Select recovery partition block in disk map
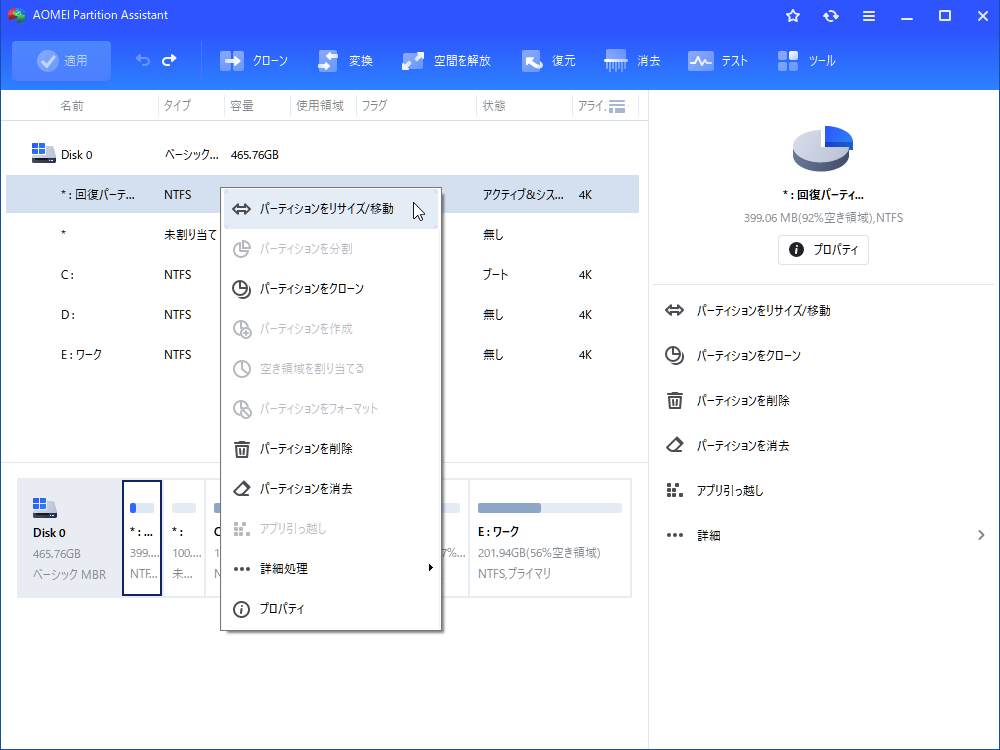 pyautogui.click(x=142, y=538)
